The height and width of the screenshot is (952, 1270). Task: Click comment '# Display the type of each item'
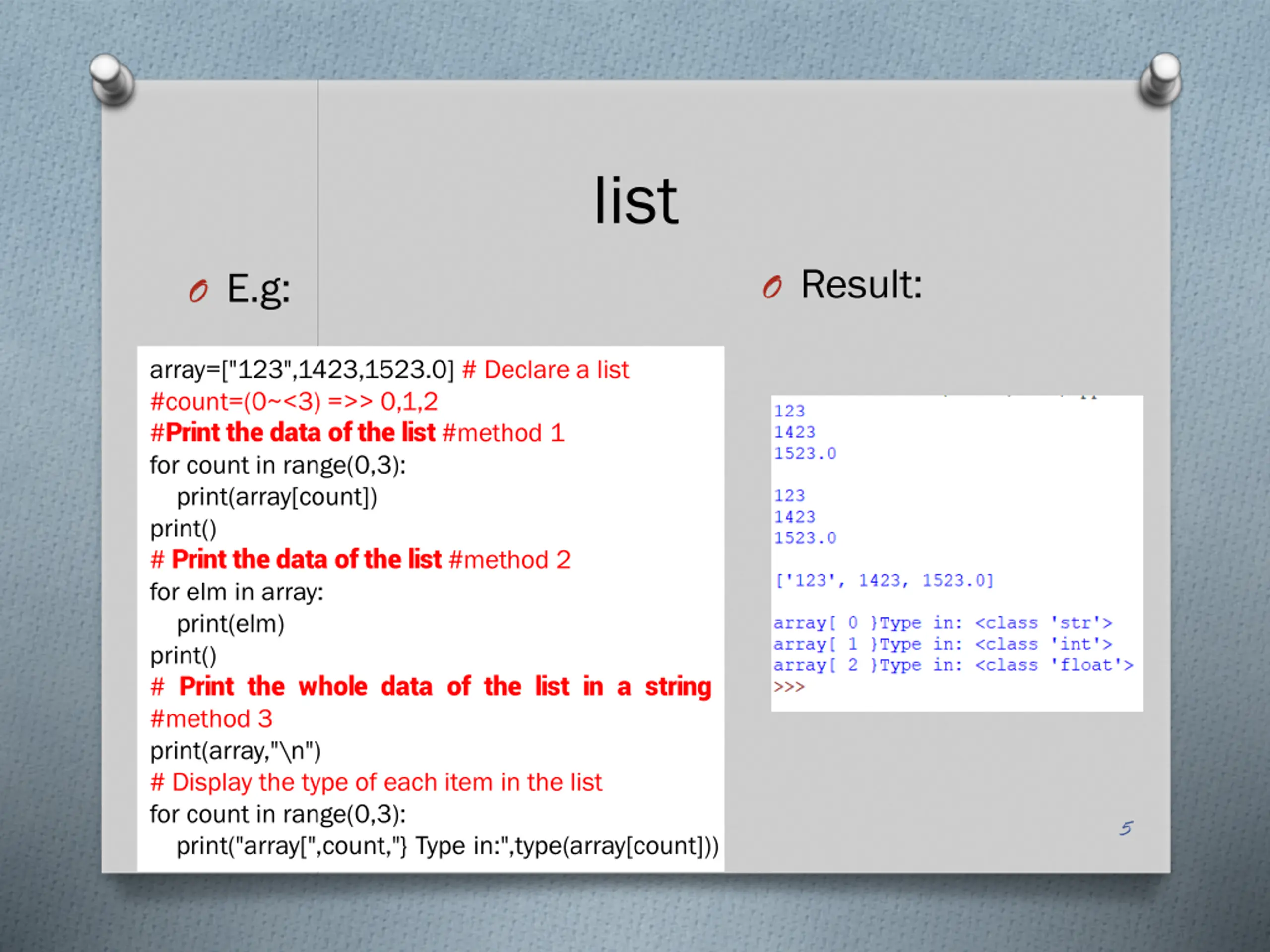pyautogui.click(x=376, y=783)
